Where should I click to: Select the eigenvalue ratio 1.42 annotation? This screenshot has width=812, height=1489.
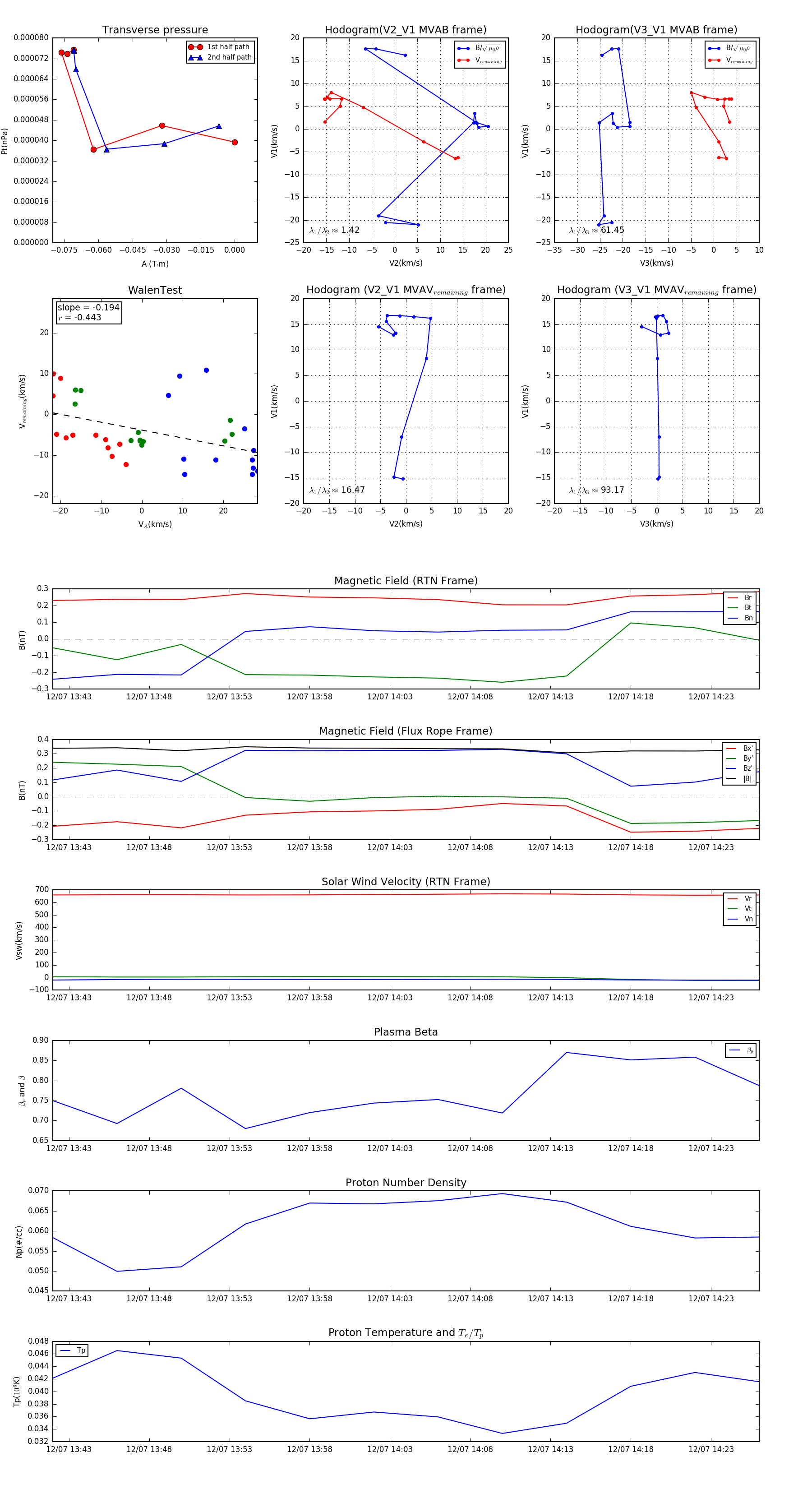pyautogui.click(x=334, y=230)
